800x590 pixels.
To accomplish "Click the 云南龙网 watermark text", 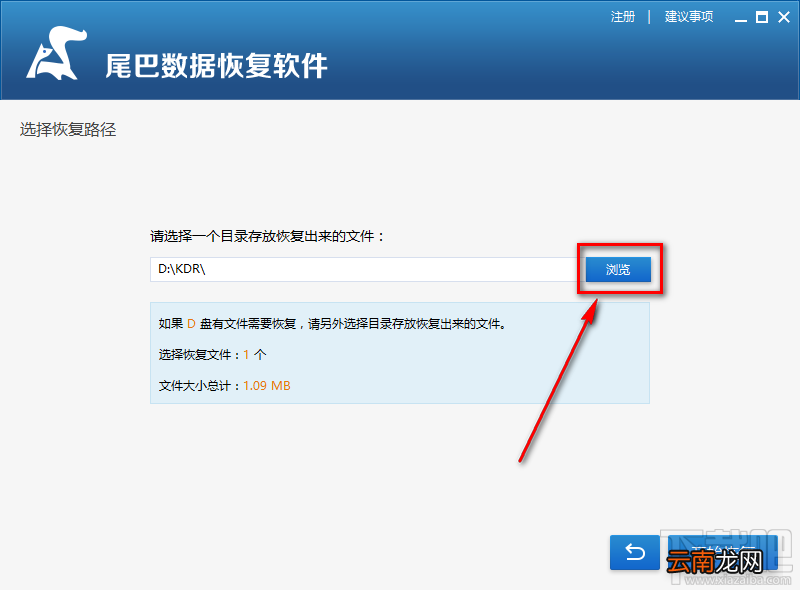I will [x=714, y=562].
